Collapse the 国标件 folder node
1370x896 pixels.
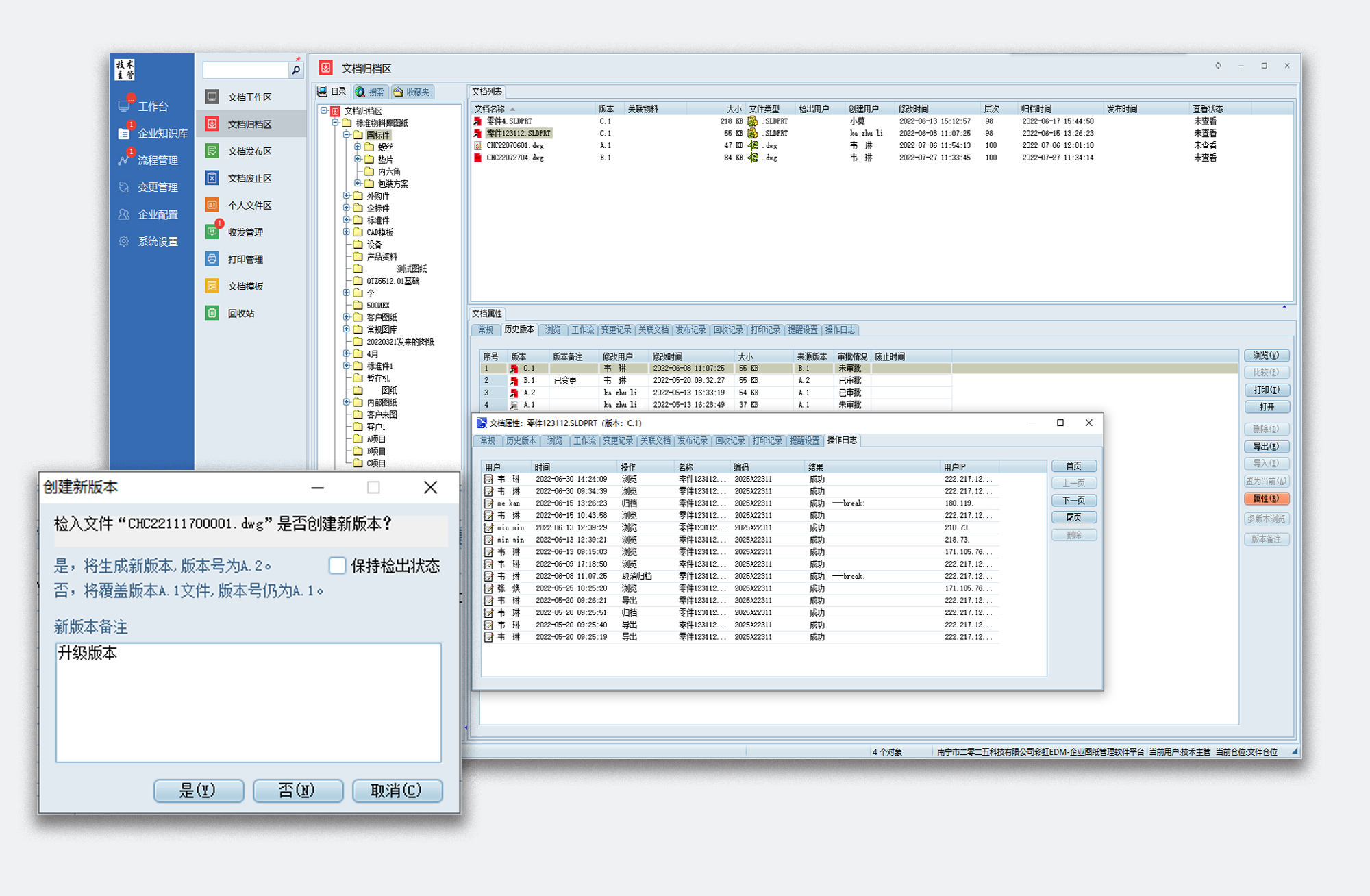tap(347, 135)
